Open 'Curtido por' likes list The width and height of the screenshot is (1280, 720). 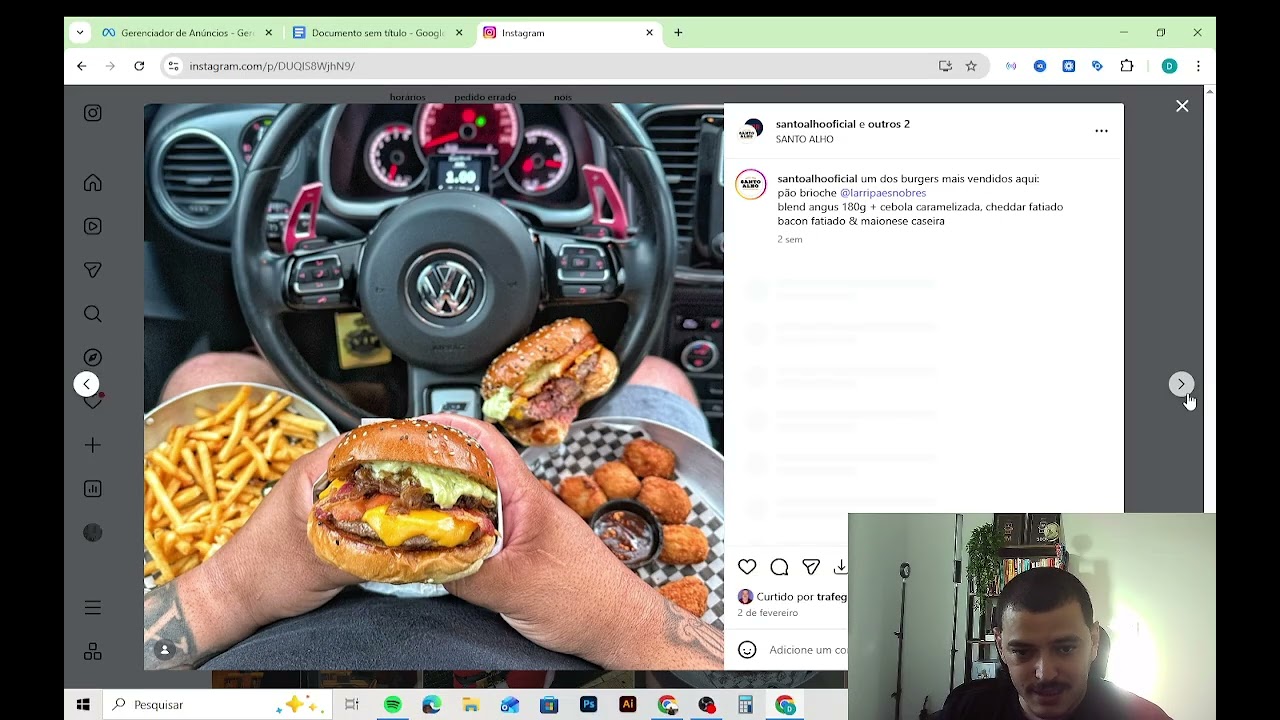pyautogui.click(x=801, y=597)
